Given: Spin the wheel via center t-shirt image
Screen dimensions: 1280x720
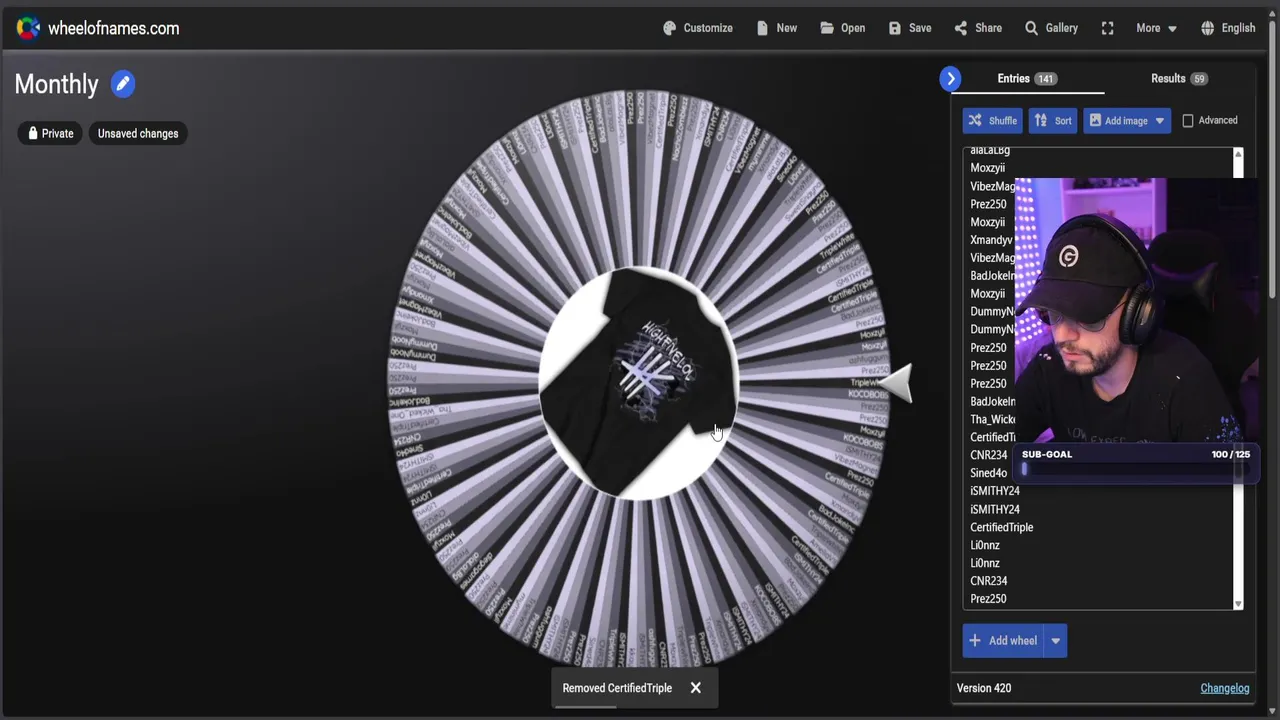Looking at the screenshot, I should pos(639,382).
